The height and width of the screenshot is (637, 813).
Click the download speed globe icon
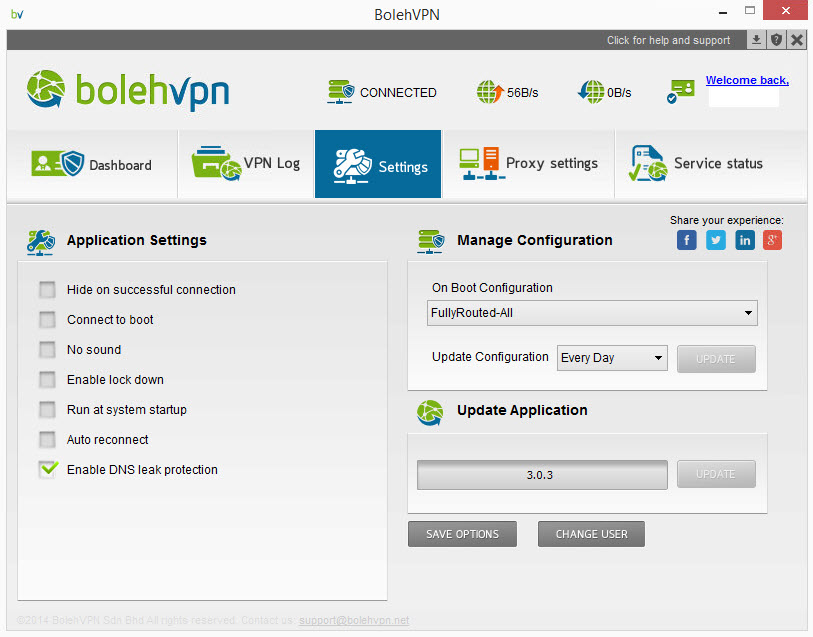591,92
